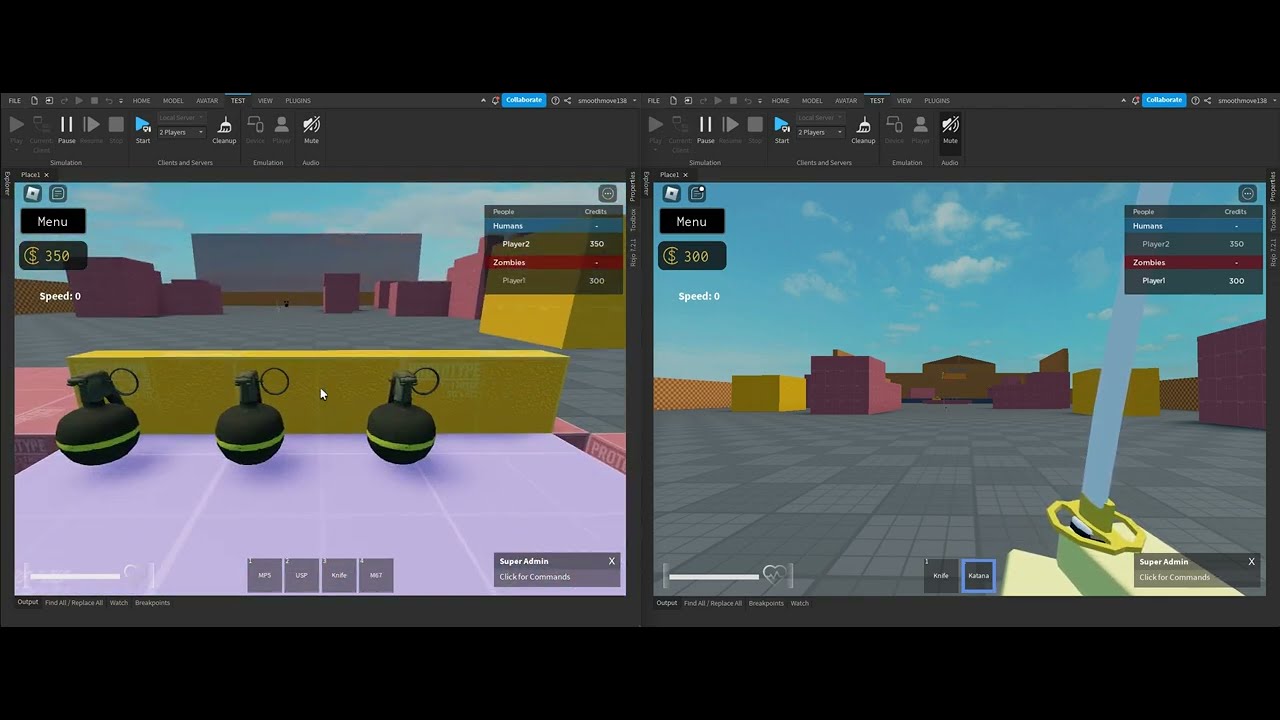This screenshot has width=1280, height=720.
Task: Click share icon in left window
Action: click(x=568, y=100)
